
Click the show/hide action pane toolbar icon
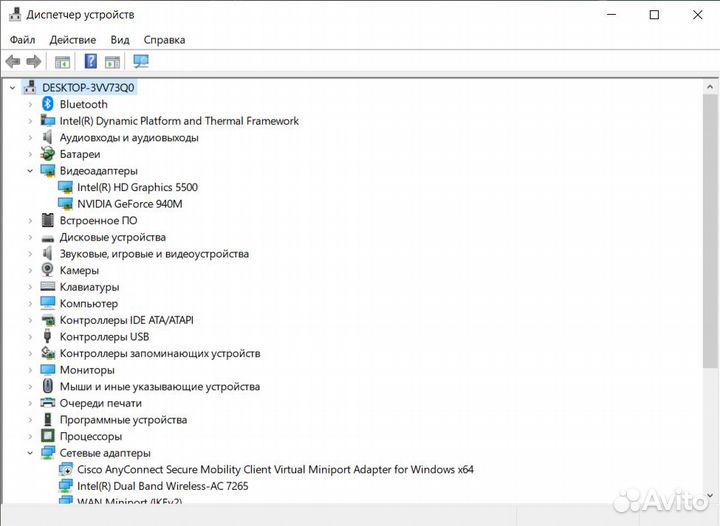(112, 62)
